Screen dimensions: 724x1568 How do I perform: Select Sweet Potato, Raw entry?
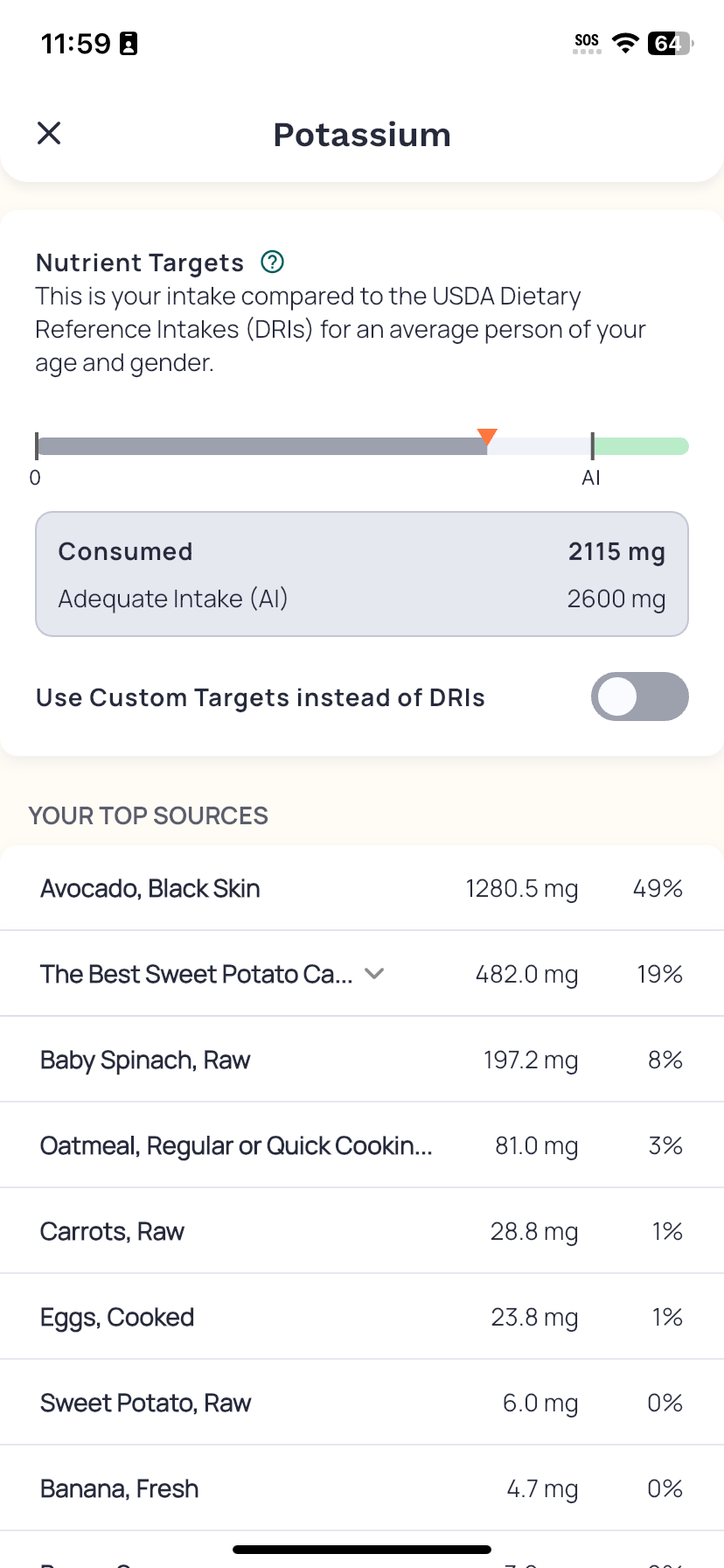click(362, 1403)
